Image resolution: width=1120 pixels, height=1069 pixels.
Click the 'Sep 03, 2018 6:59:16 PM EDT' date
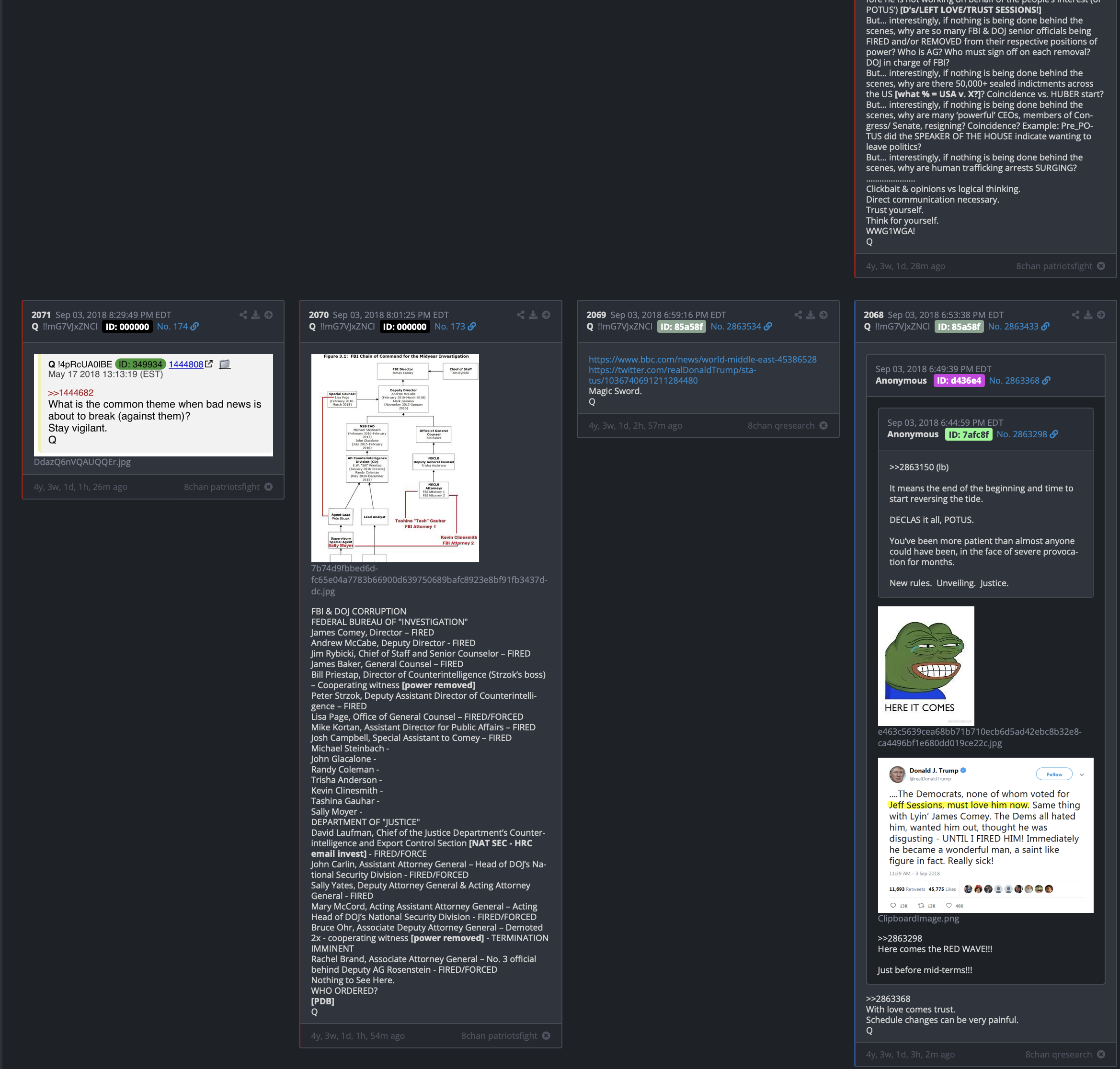(x=668, y=315)
